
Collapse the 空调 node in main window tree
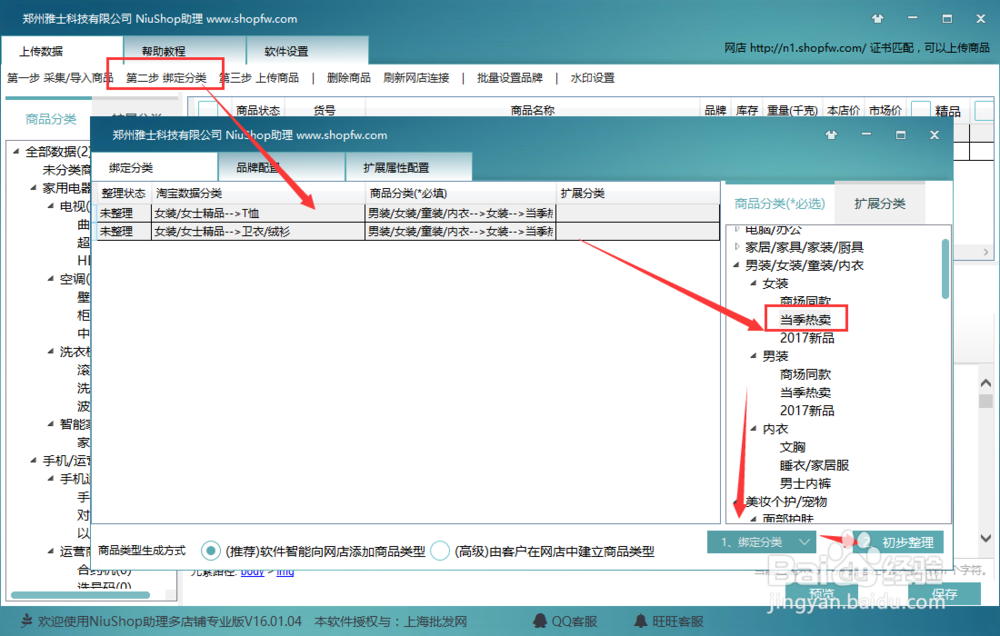coord(50,278)
